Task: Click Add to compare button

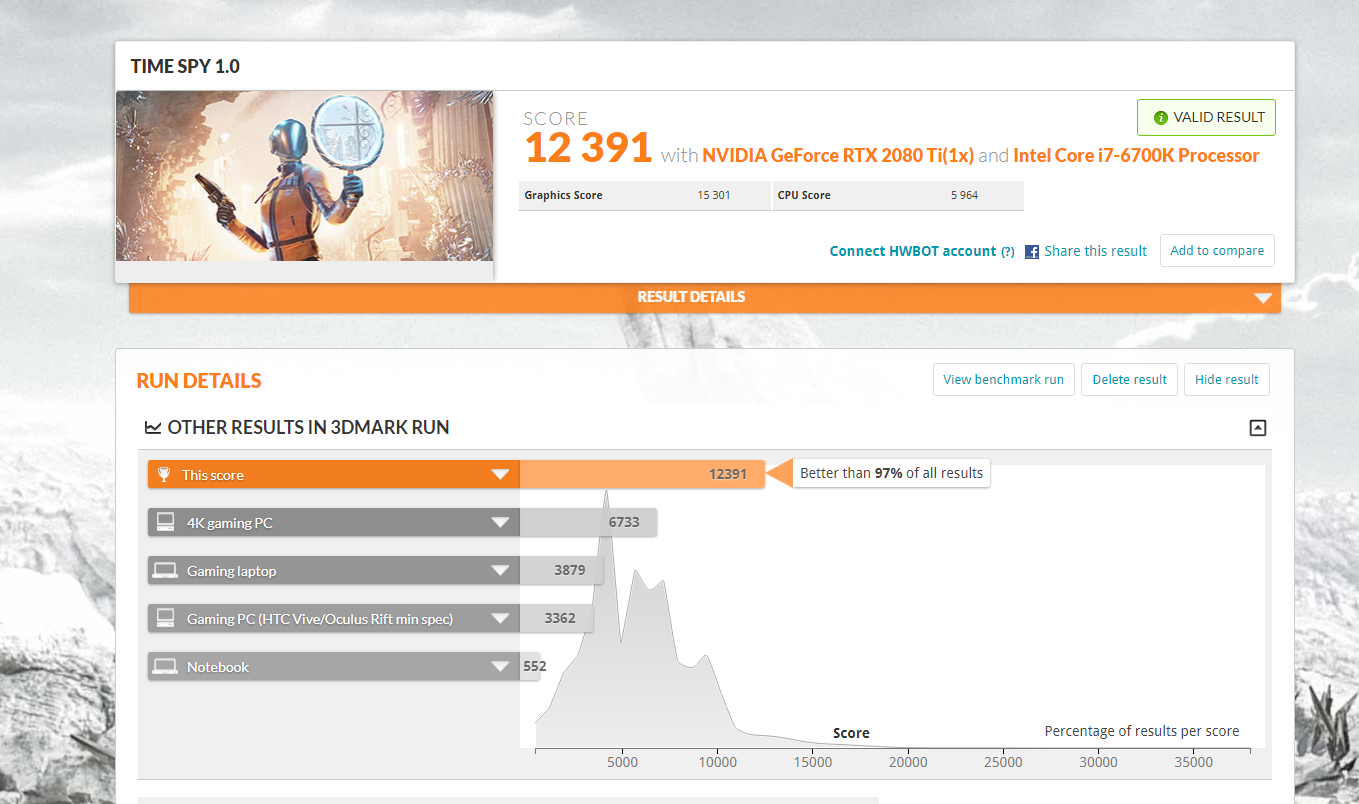Action: [1217, 251]
